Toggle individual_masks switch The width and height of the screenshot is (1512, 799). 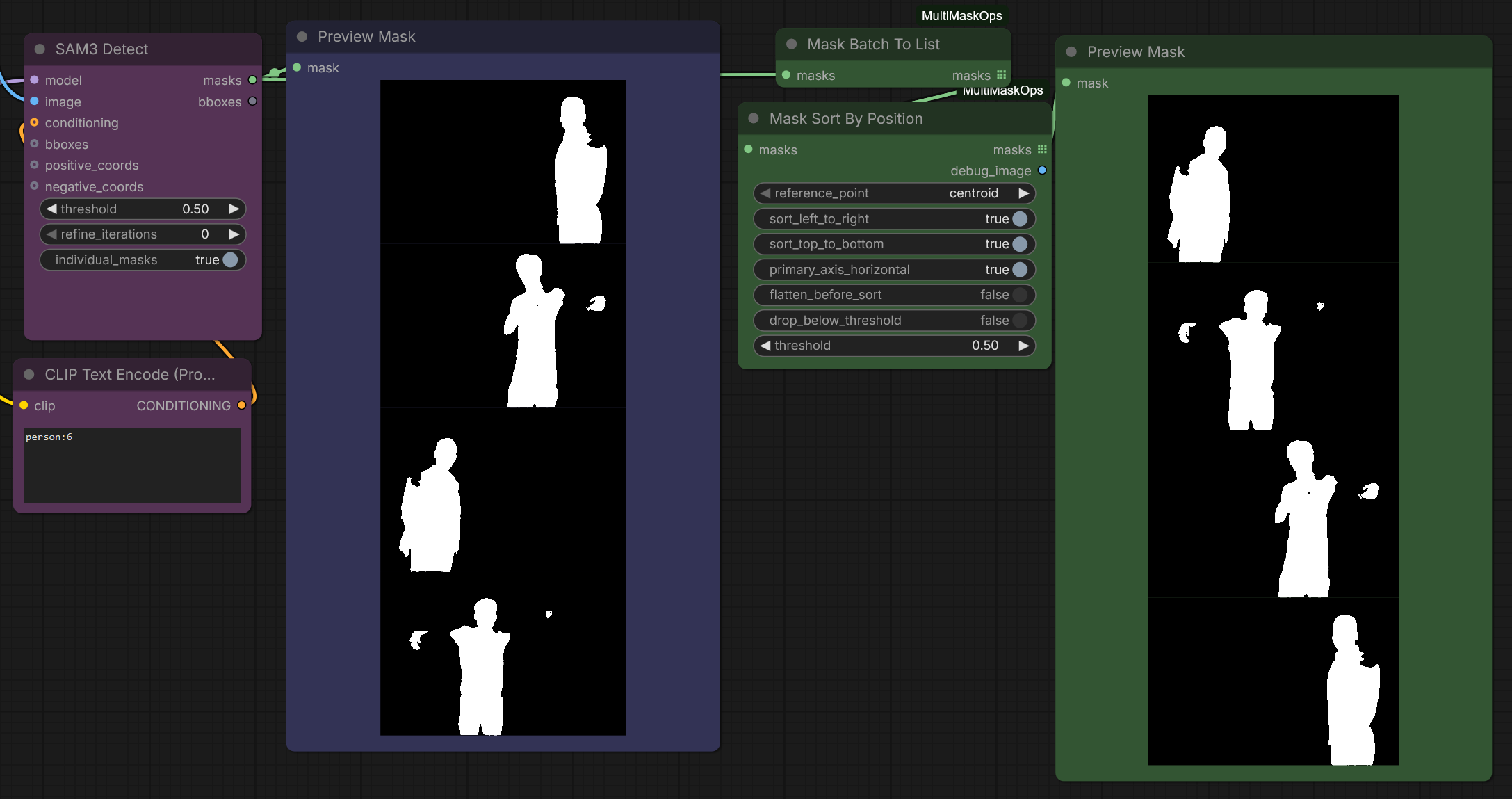coord(230,259)
